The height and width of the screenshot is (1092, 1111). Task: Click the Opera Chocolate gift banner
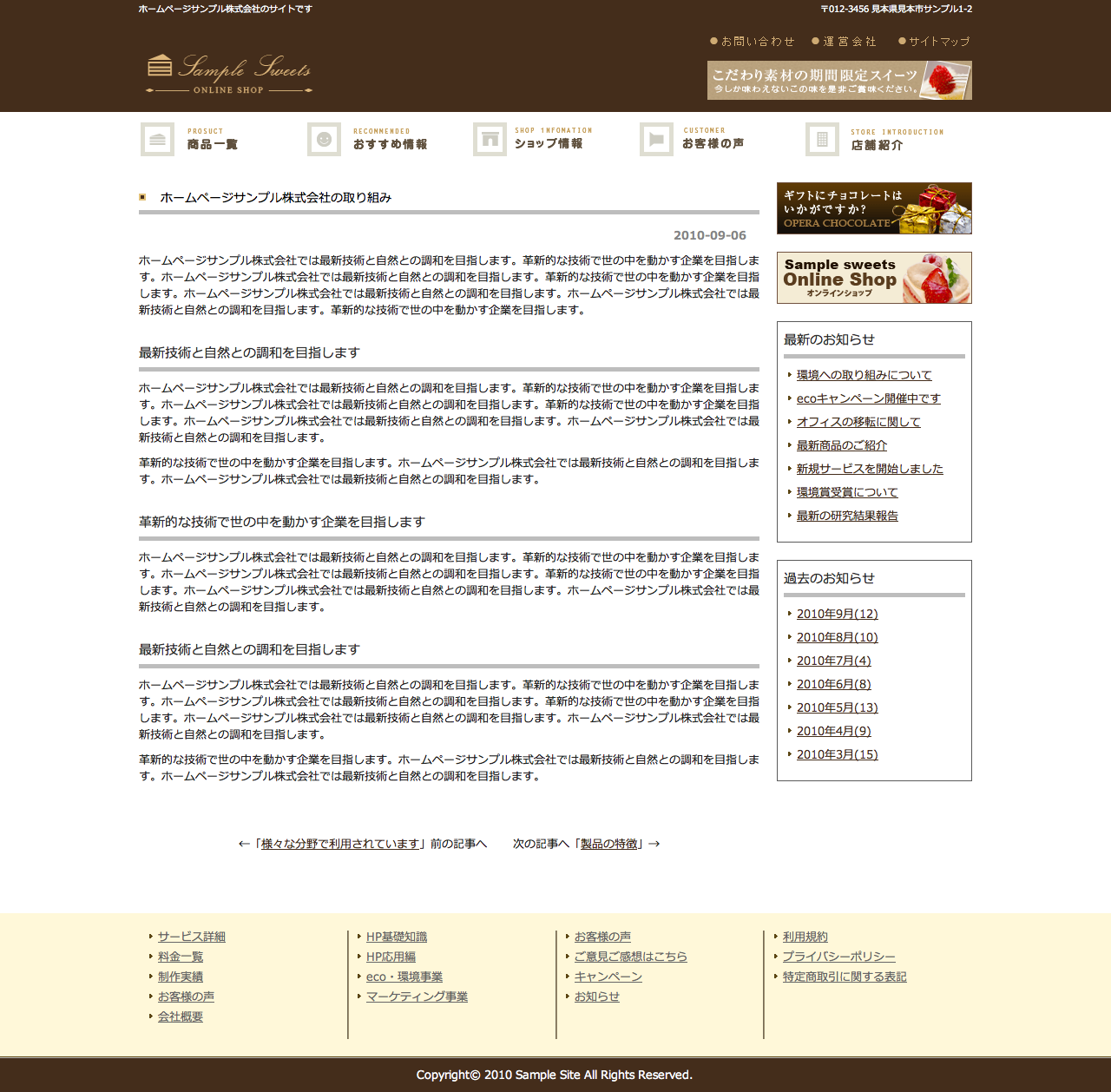(x=874, y=208)
